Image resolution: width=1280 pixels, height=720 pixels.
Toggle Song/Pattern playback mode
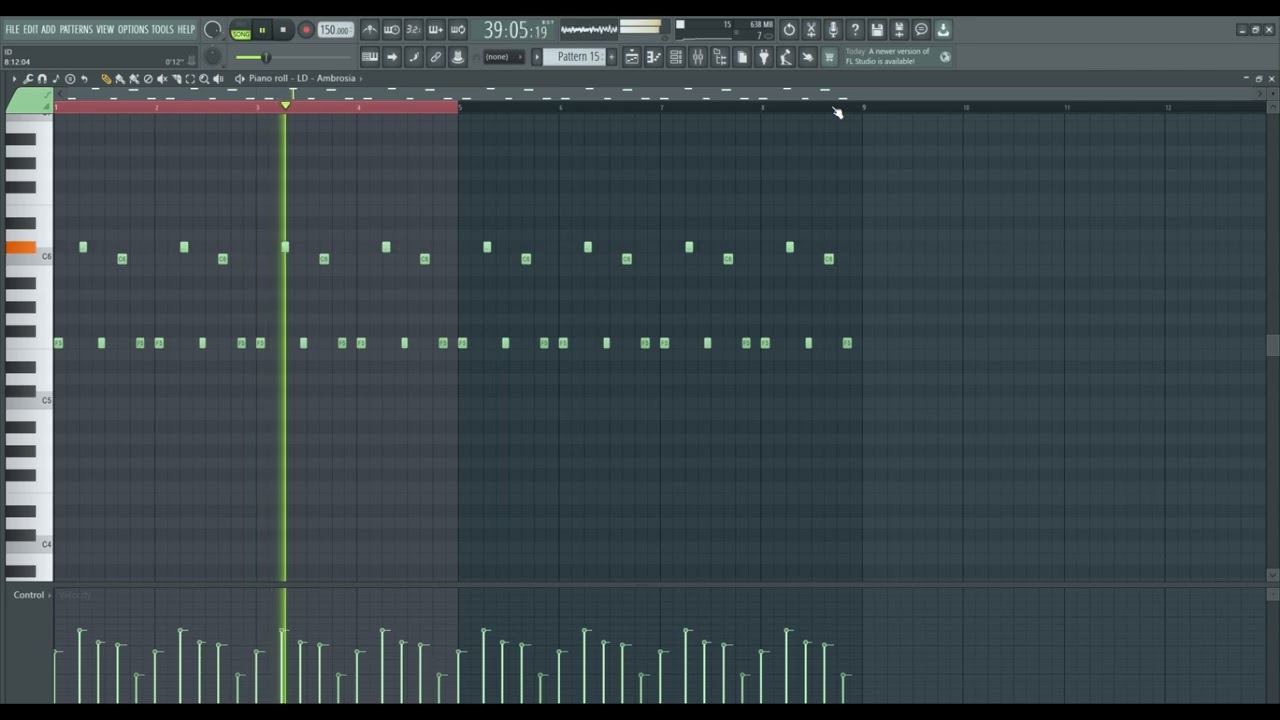241,31
